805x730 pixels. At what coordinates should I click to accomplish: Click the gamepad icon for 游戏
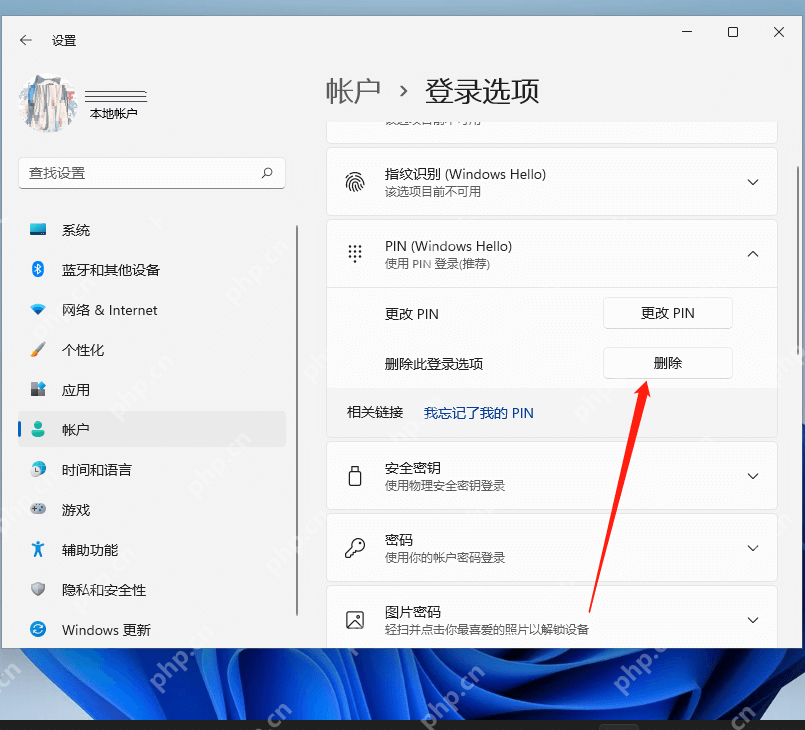point(38,509)
